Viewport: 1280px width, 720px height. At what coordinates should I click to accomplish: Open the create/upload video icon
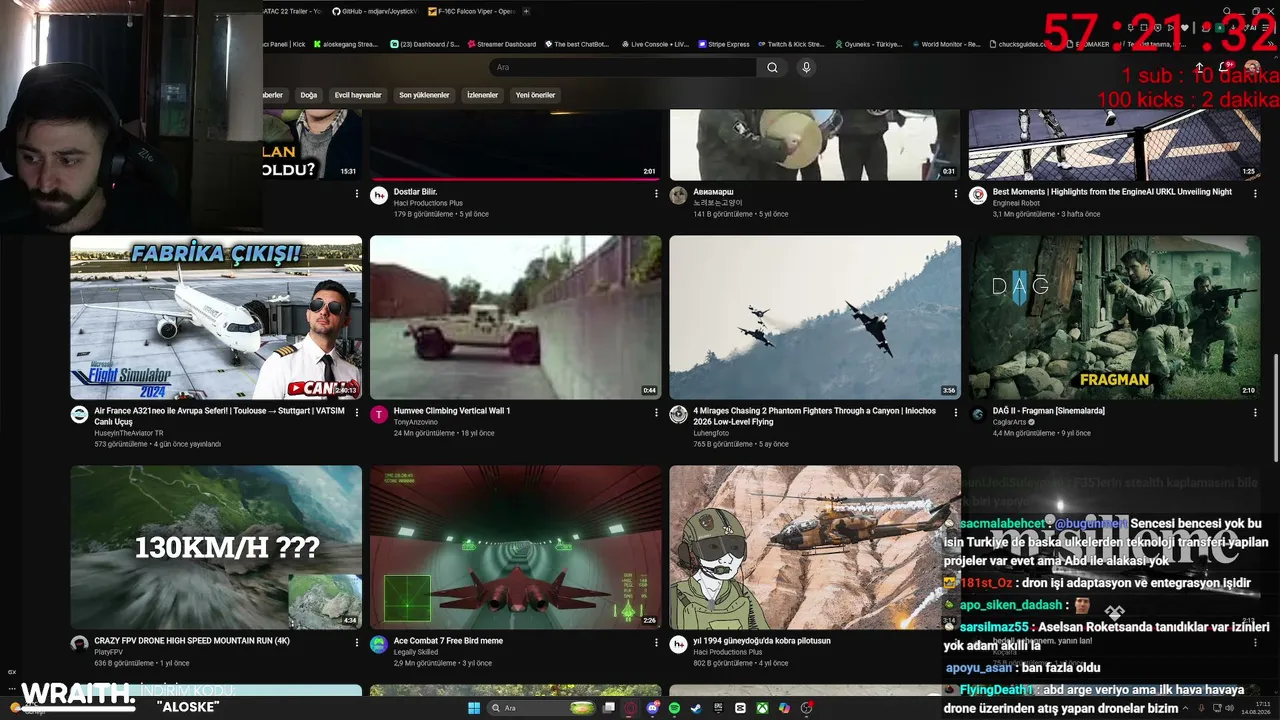coord(1200,68)
